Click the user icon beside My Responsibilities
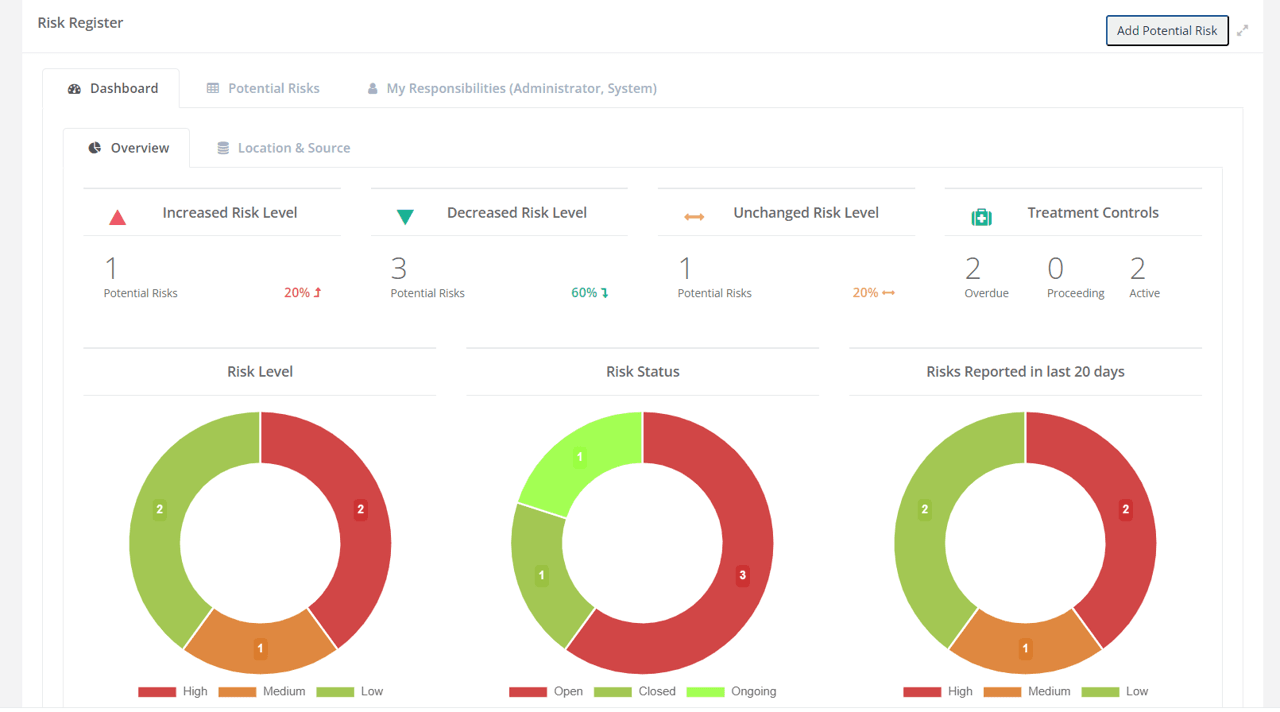The image size is (1280, 712). click(x=372, y=88)
